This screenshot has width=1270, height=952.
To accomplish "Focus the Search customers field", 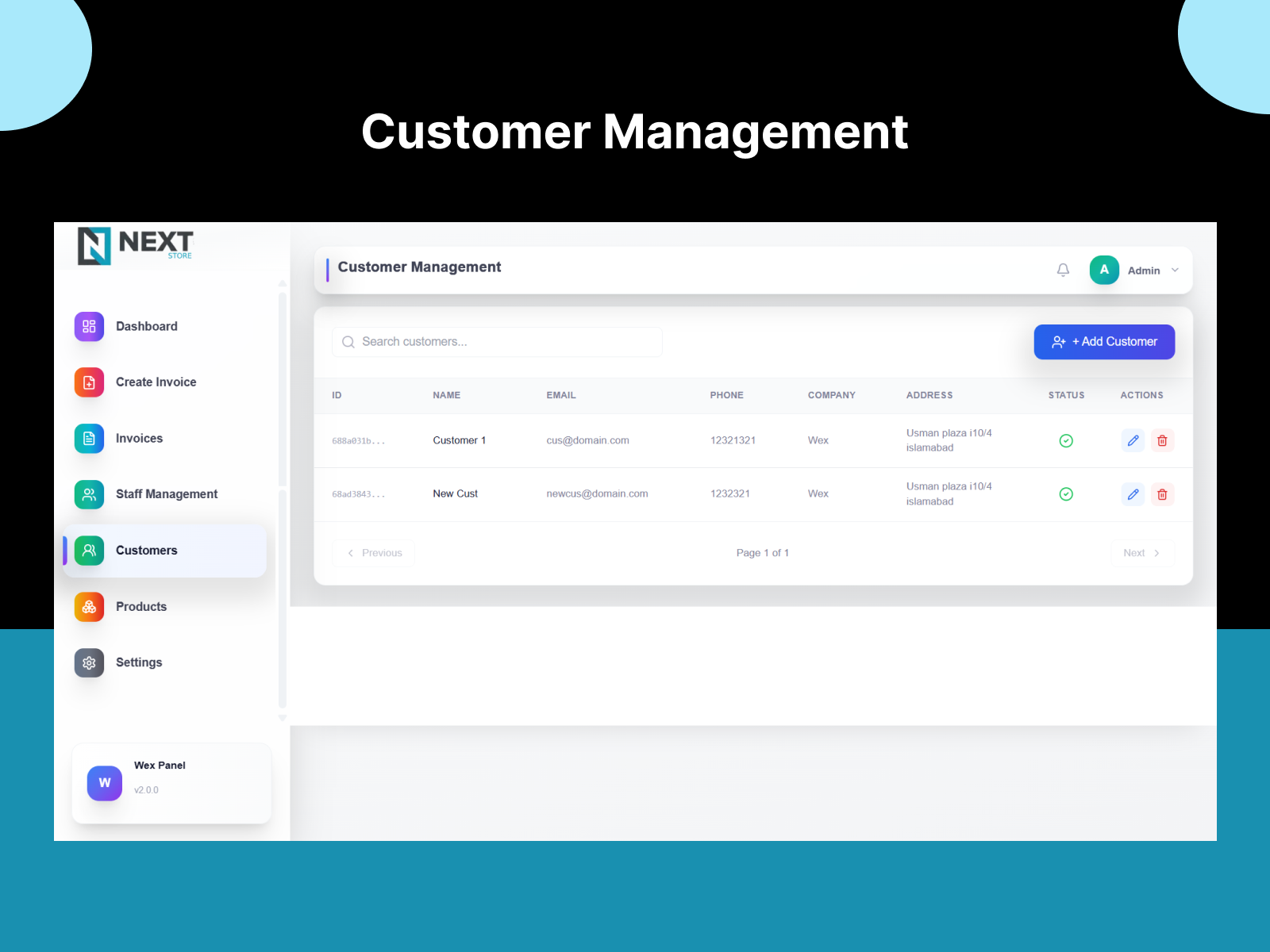I will coord(497,342).
